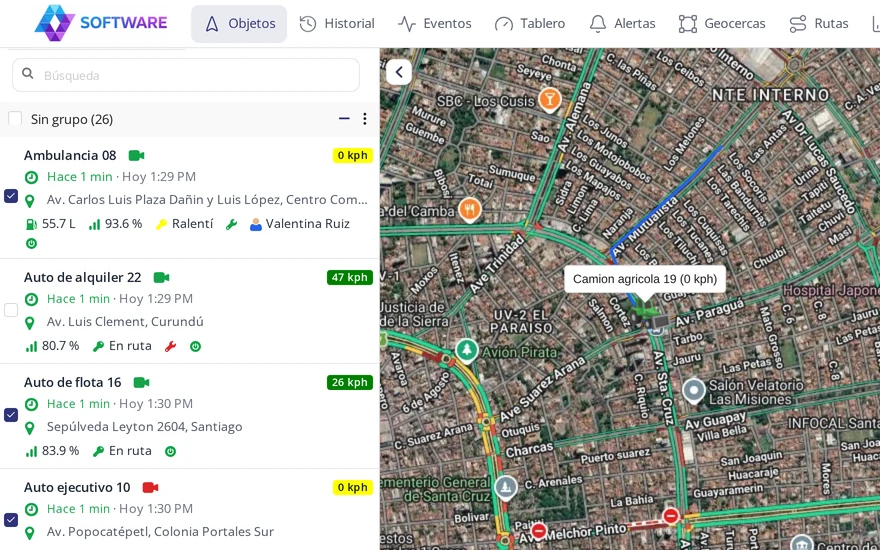Screen dimensions: 880x550
Task: Click Auto de alquiler 22 key icon
Action: [x=98, y=346]
